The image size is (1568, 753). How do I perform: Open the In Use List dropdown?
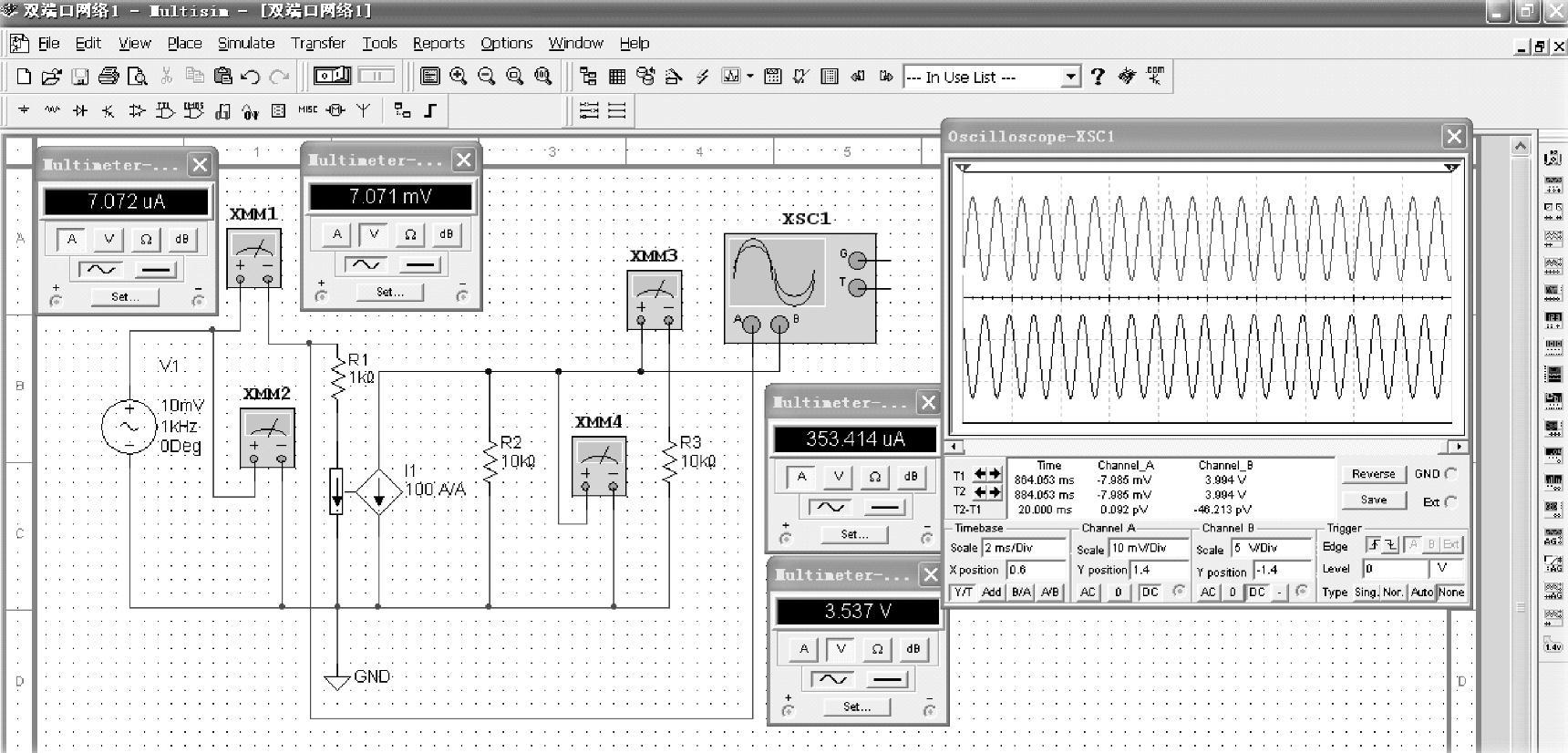pos(1071,77)
